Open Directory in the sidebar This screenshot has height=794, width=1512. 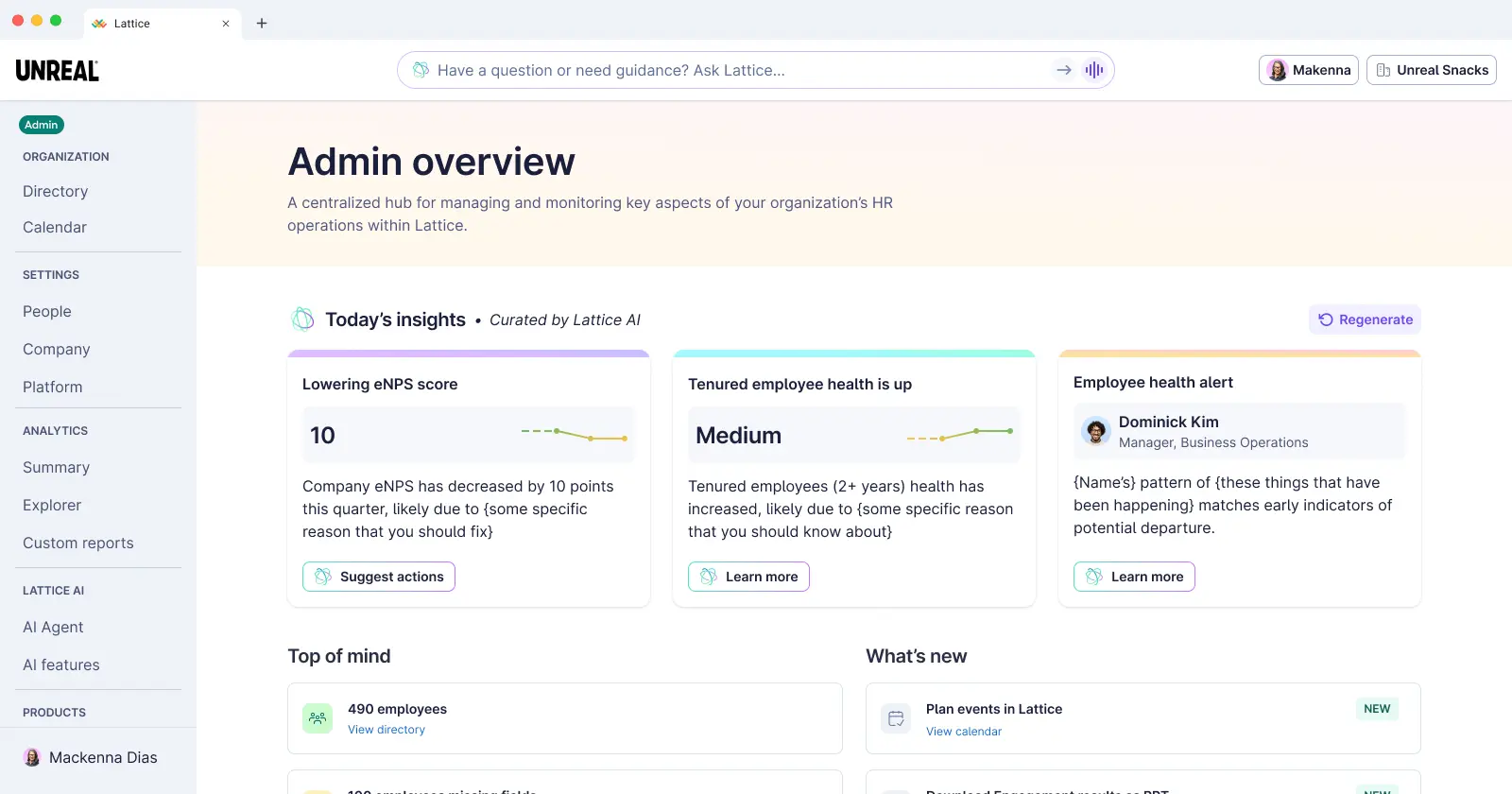tap(56, 191)
